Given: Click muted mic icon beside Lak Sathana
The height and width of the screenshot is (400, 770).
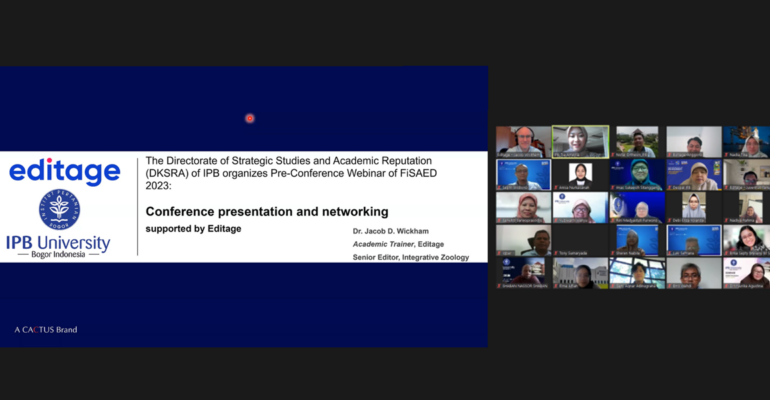Looking at the screenshot, I should pos(671,253).
